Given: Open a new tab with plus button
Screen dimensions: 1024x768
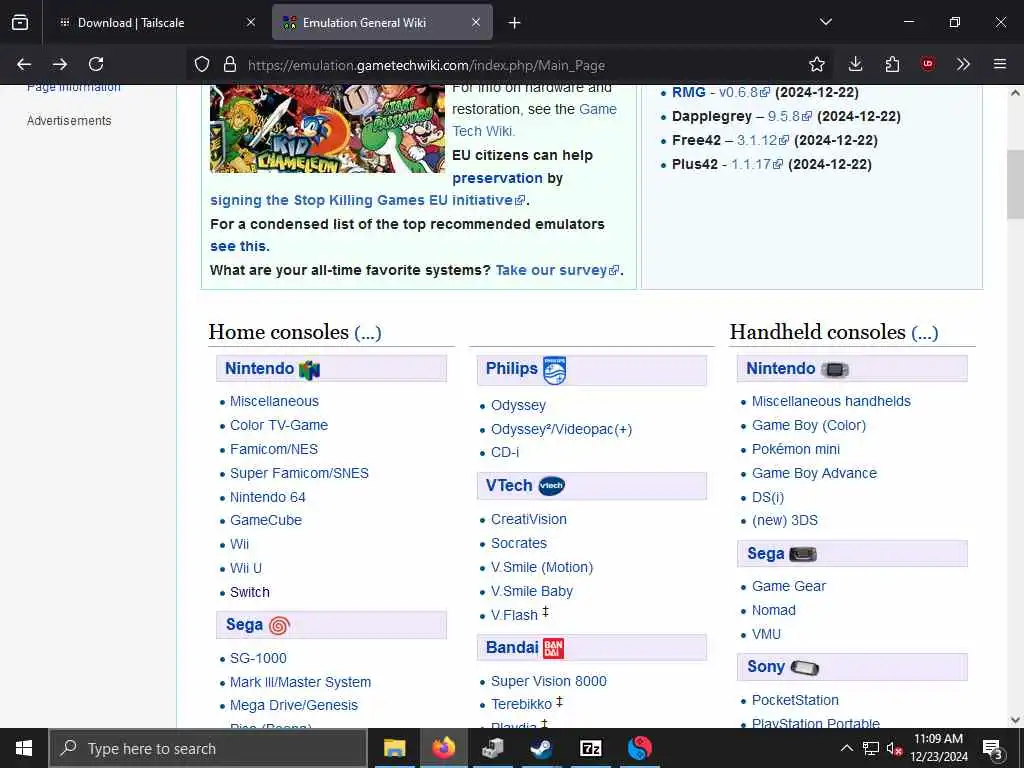Looking at the screenshot, I should click(x=515, y=23).
